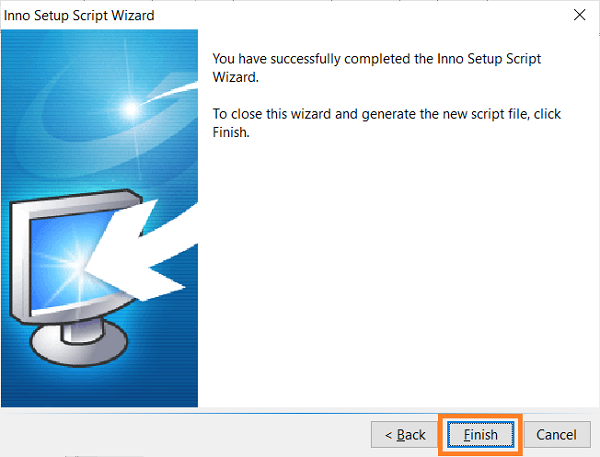
Task: Click the 'You have successfully completed' message
Action: click(377, 68)
